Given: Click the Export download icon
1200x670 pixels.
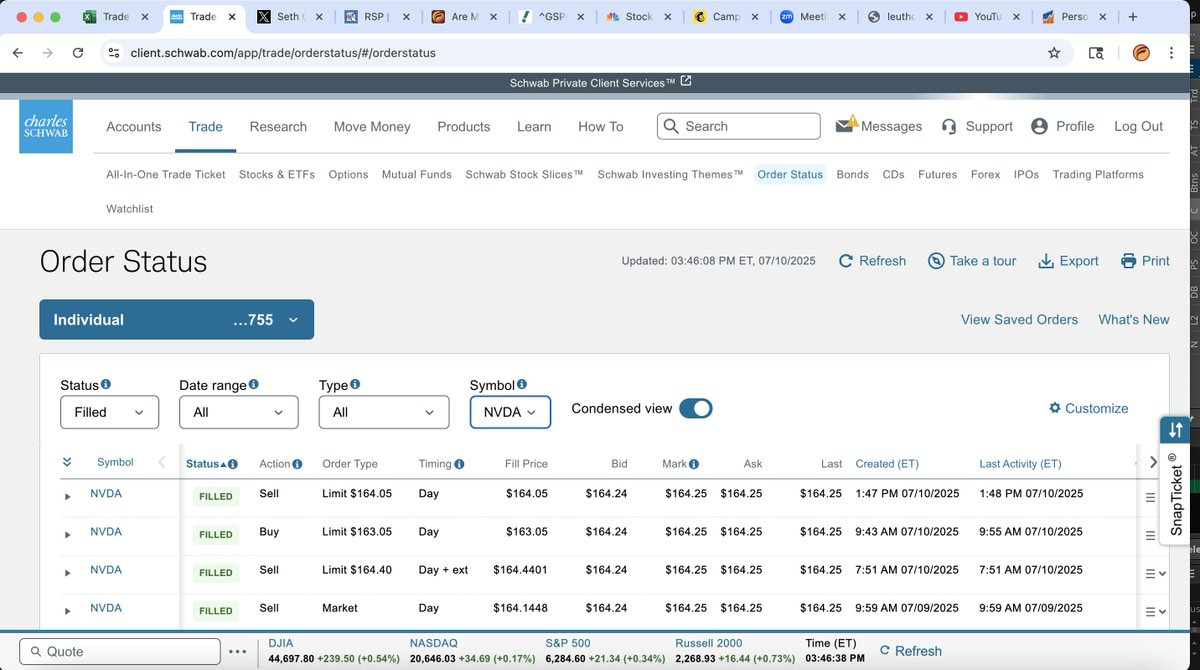Looking at the screenshot, I should pos(1046,261).
